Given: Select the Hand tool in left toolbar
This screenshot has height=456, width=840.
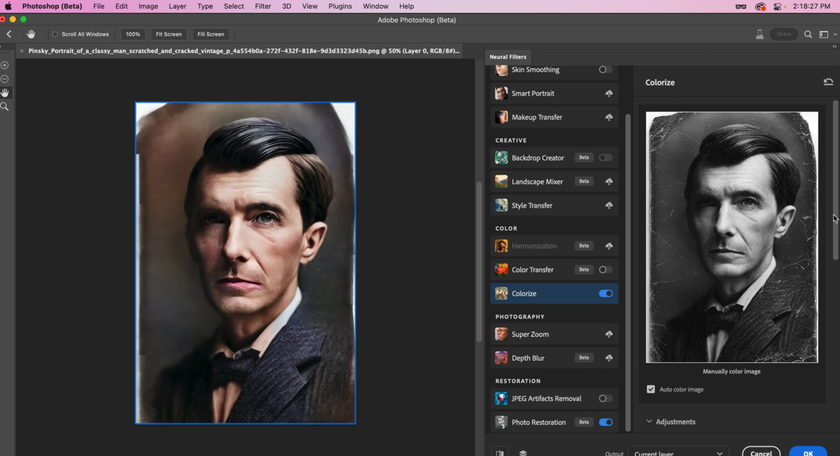Looking at the screenshot, I should (5, 93).
